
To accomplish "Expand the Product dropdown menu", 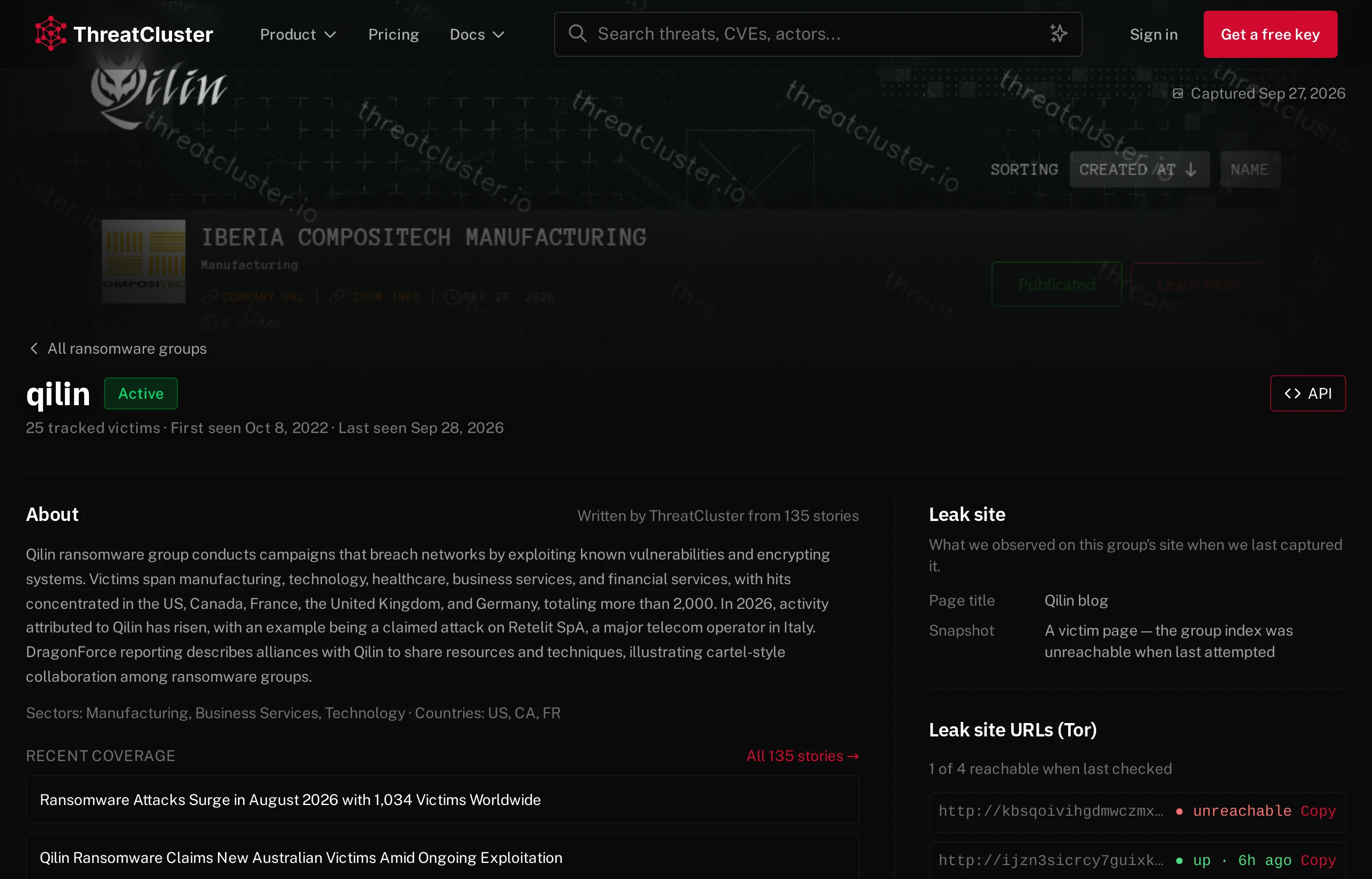I will tap(298, 34).
